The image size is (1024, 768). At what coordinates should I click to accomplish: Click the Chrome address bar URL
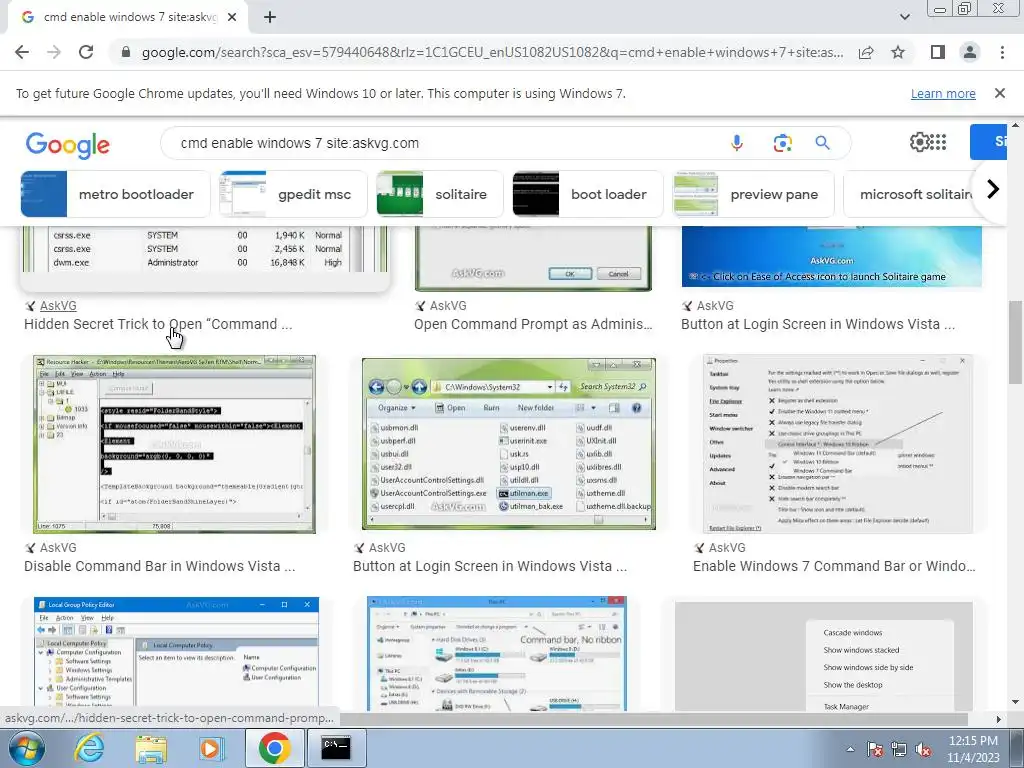492,52
